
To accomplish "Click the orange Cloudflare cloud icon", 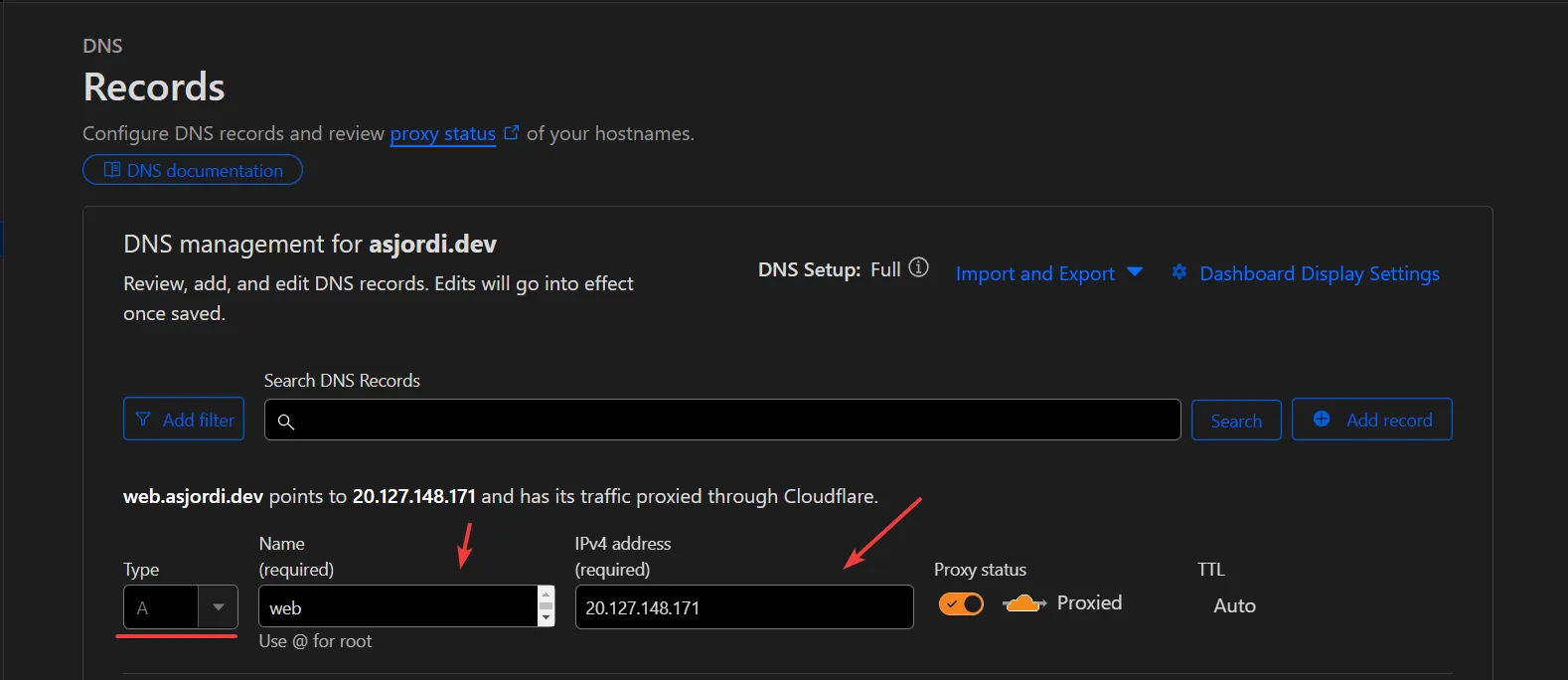I will point(1023,603).
